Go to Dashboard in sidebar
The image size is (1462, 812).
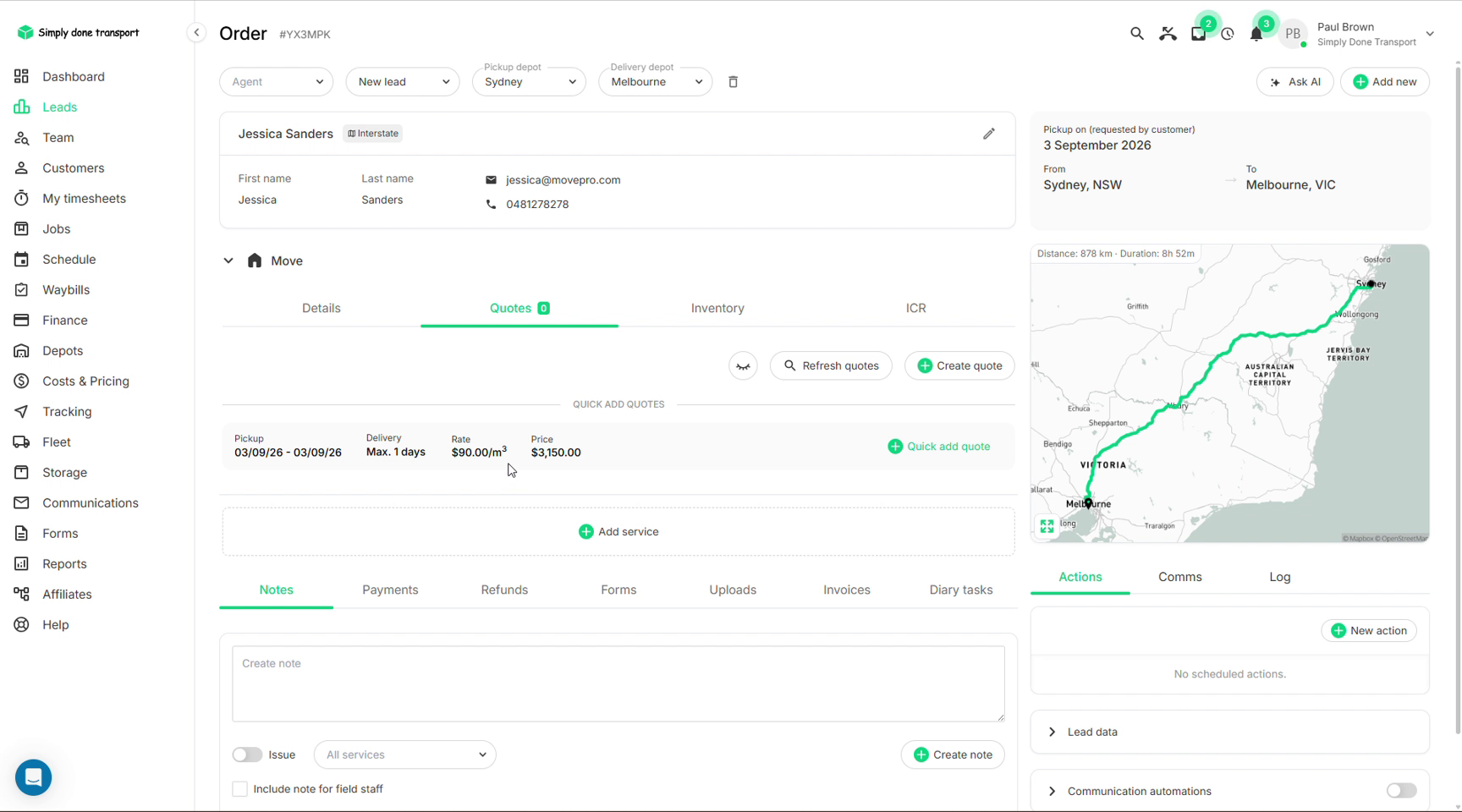pos(74,77)
